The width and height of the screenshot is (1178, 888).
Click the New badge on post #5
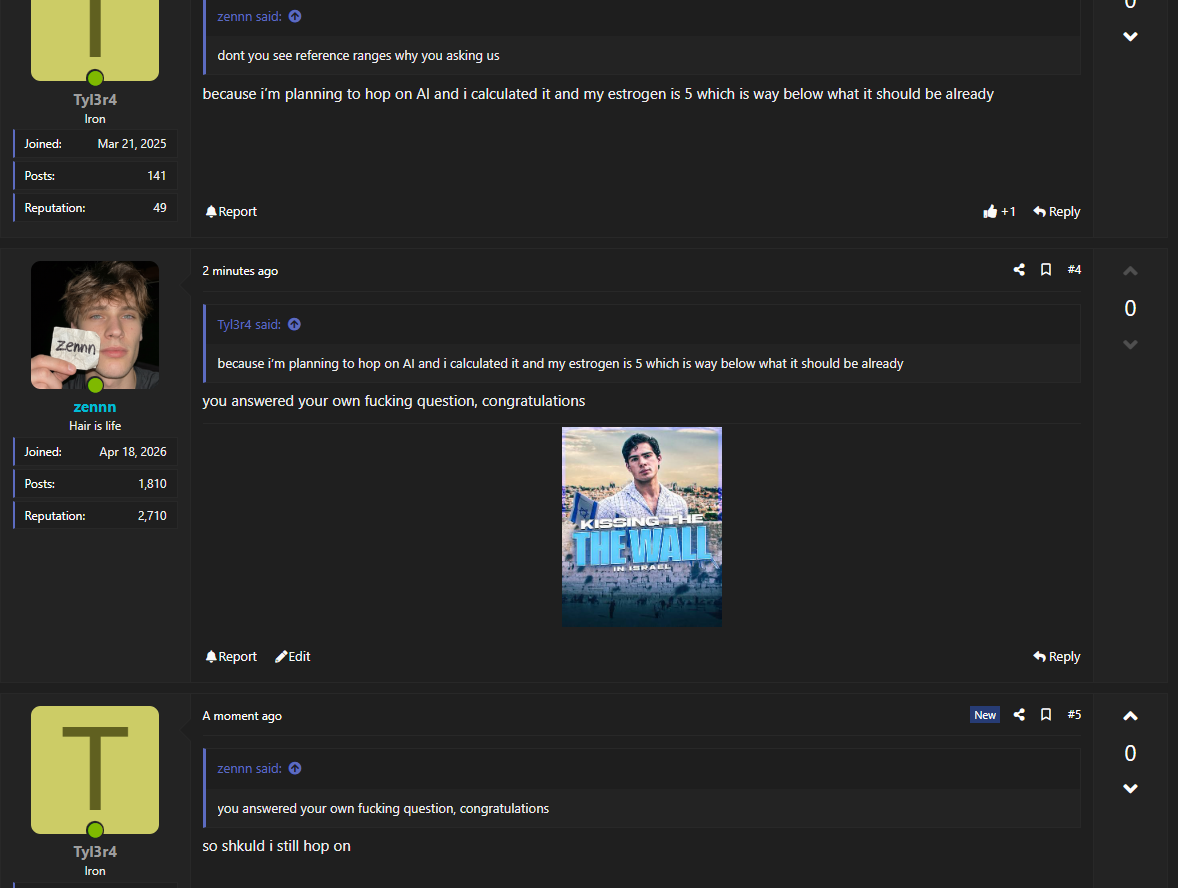click(x=985, y=715)
